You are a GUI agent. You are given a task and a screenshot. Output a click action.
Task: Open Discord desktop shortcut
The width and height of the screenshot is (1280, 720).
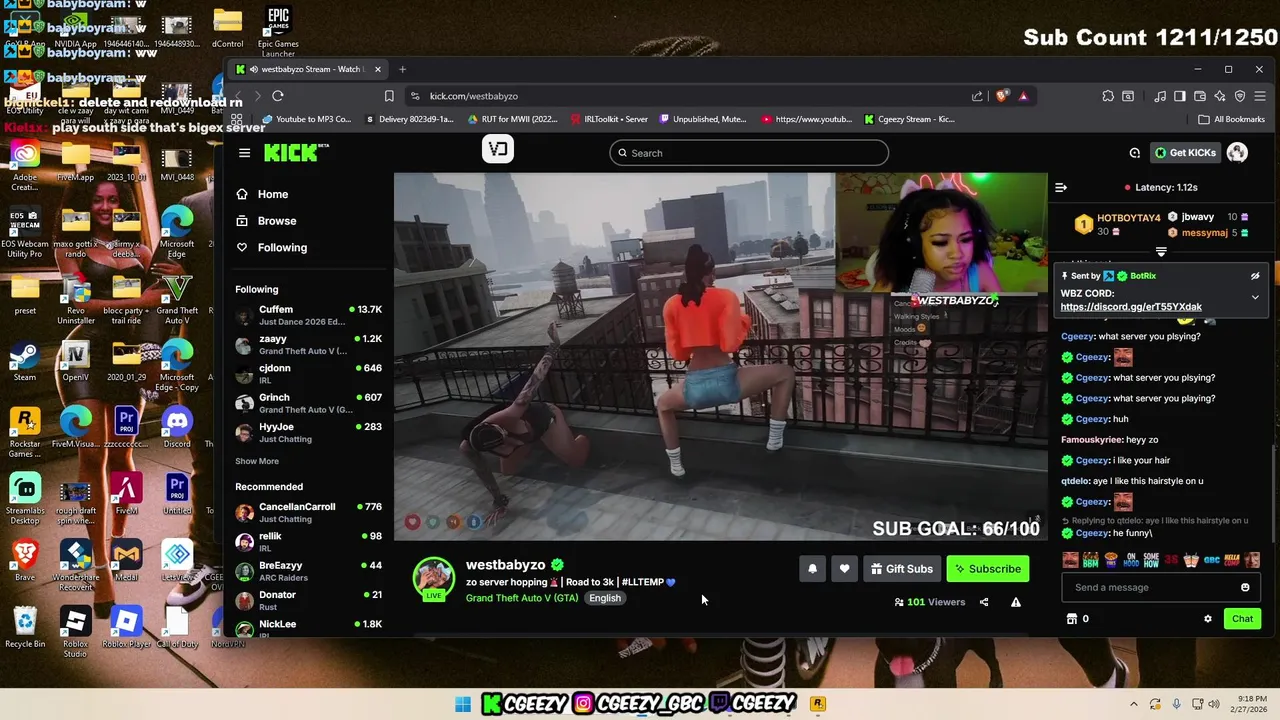pos(177,427)
